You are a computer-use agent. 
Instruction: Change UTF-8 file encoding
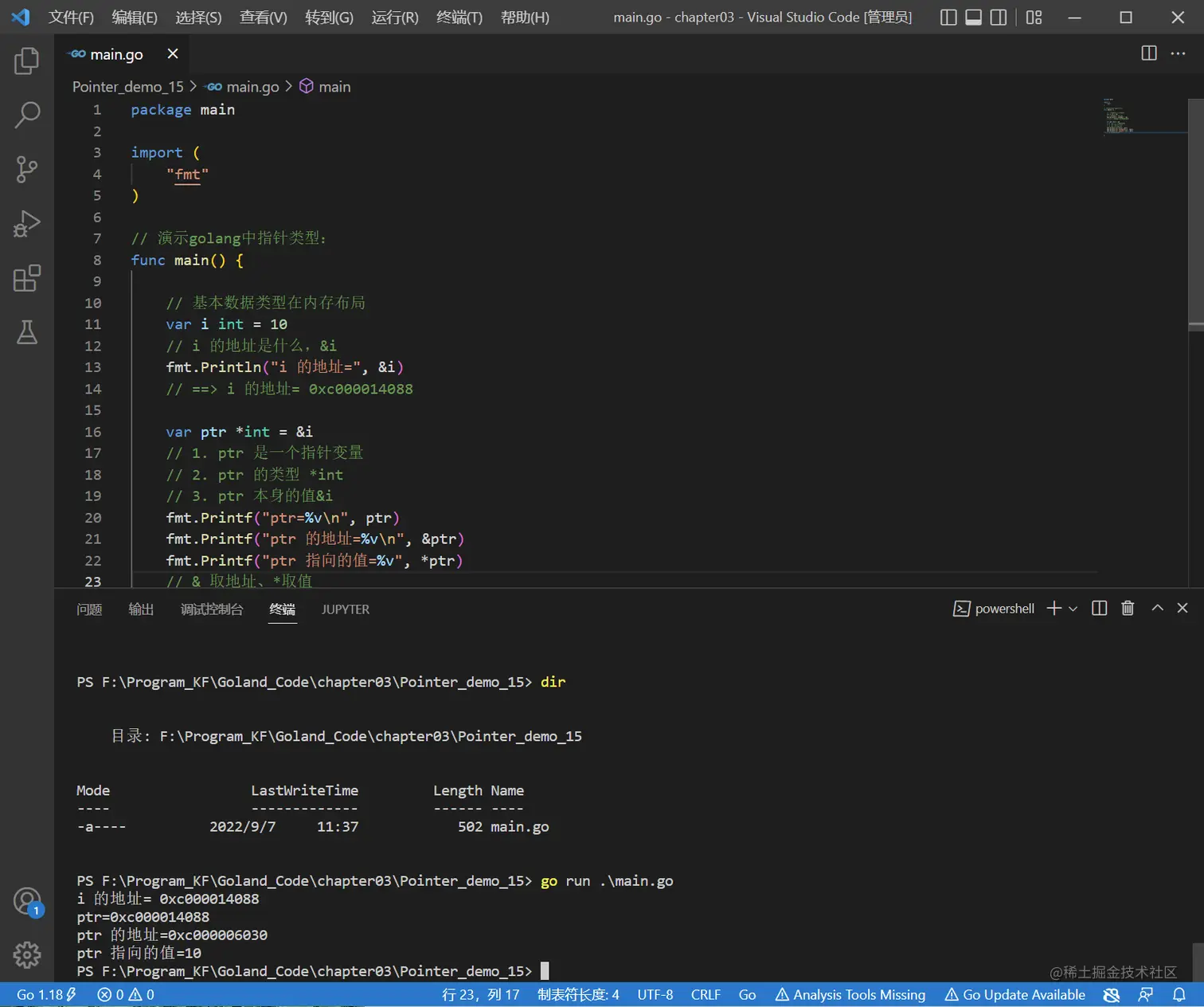(x=655, y=994)
